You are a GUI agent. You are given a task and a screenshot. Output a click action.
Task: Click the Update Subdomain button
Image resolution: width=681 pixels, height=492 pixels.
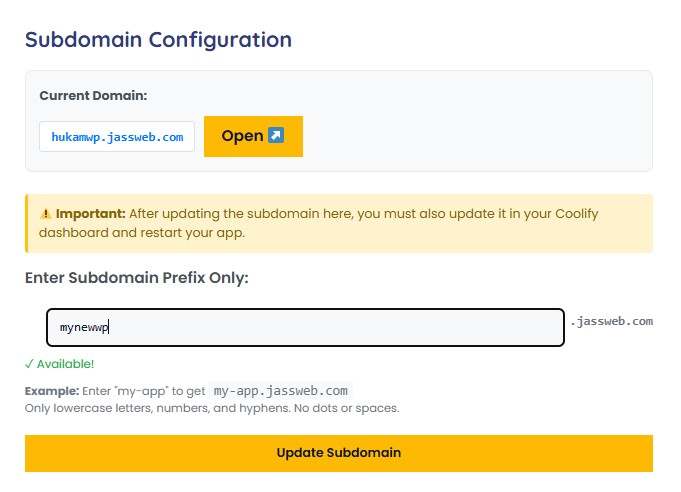point(339,453)
